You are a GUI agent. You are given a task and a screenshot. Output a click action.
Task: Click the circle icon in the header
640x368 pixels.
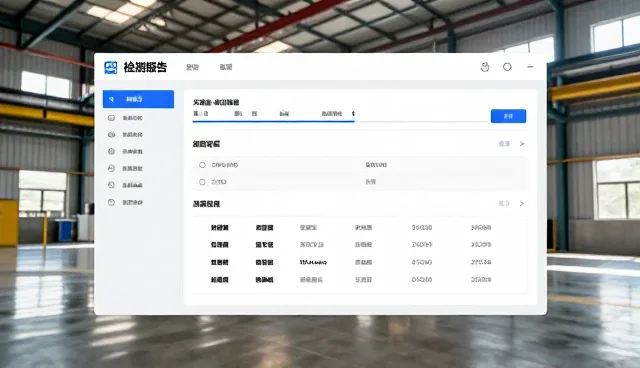coord(507,67)
